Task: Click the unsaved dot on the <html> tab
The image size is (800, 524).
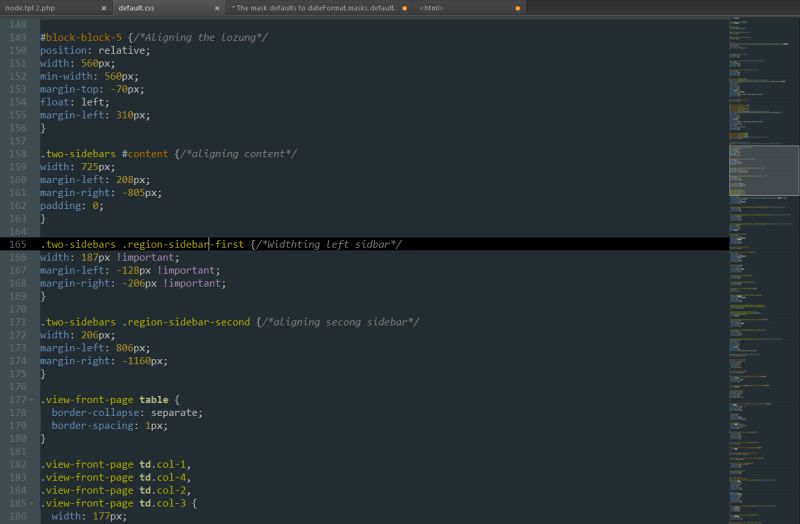Action: tap(518, 8)
